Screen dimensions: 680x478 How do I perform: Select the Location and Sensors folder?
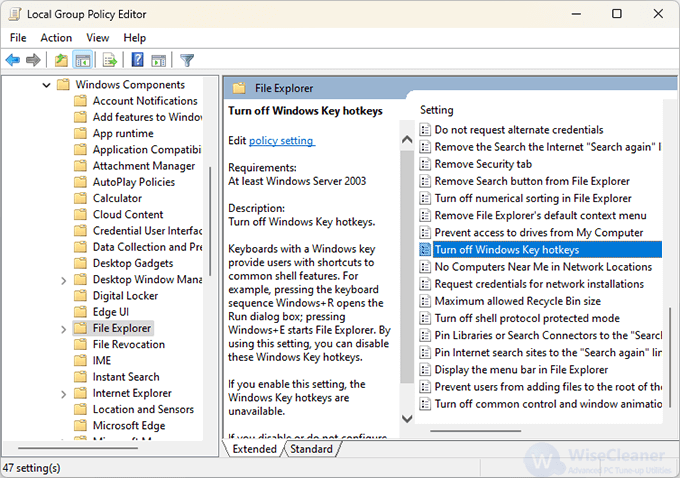143,409
